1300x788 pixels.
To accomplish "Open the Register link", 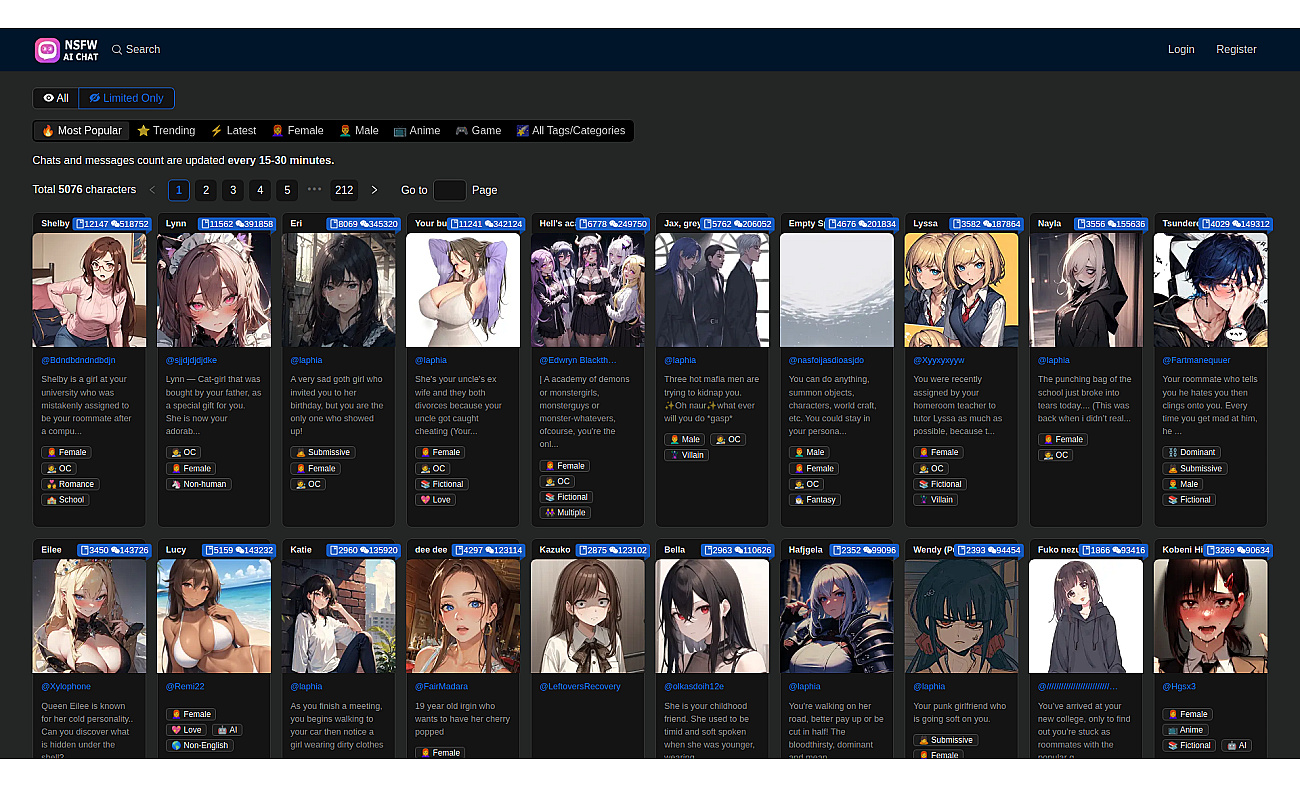I will [1236, 49].
